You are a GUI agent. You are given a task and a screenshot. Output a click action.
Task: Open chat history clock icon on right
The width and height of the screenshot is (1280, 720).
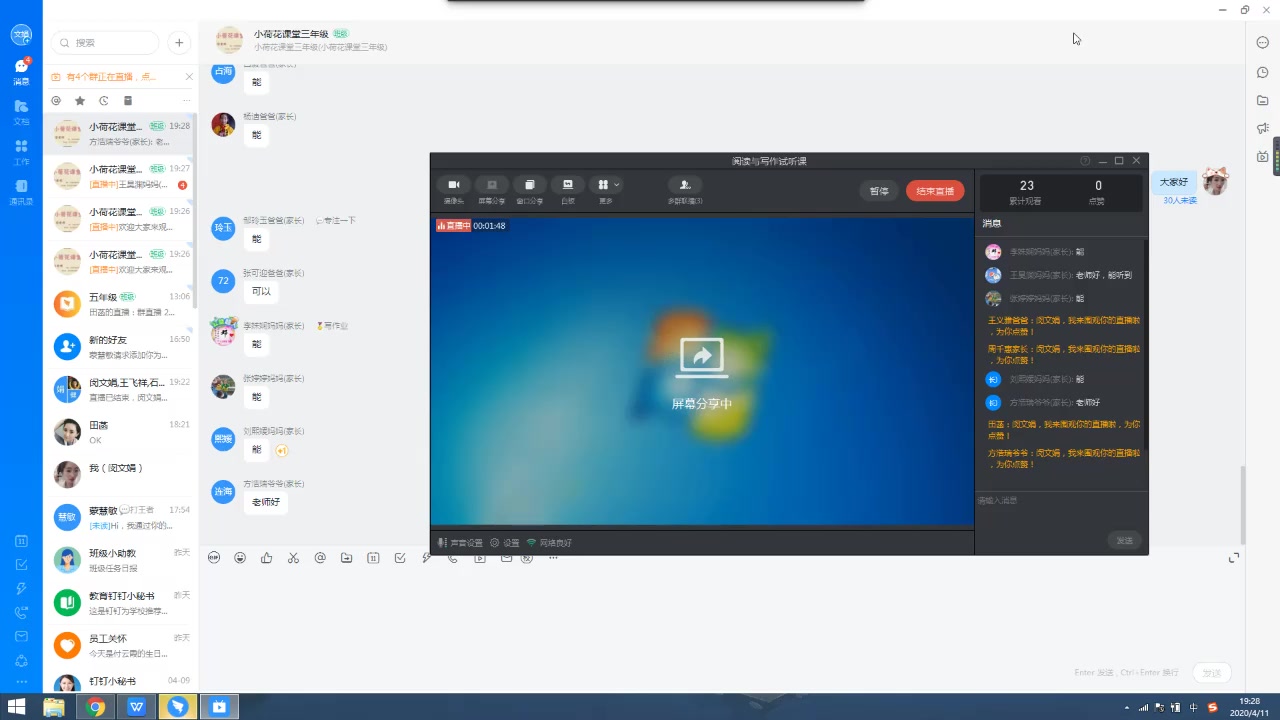1262,72
